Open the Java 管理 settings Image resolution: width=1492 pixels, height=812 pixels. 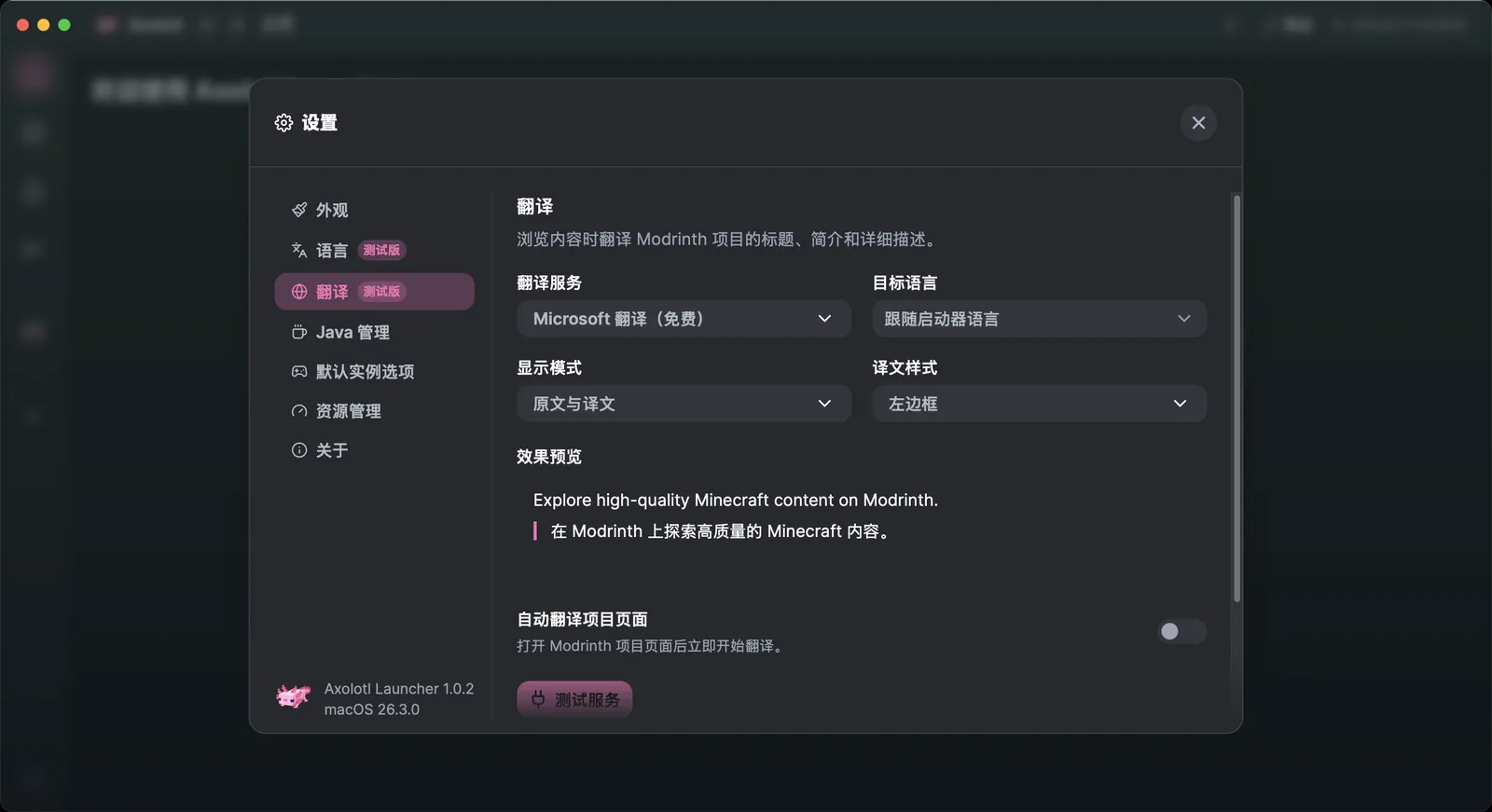click(x=374, y=332)
